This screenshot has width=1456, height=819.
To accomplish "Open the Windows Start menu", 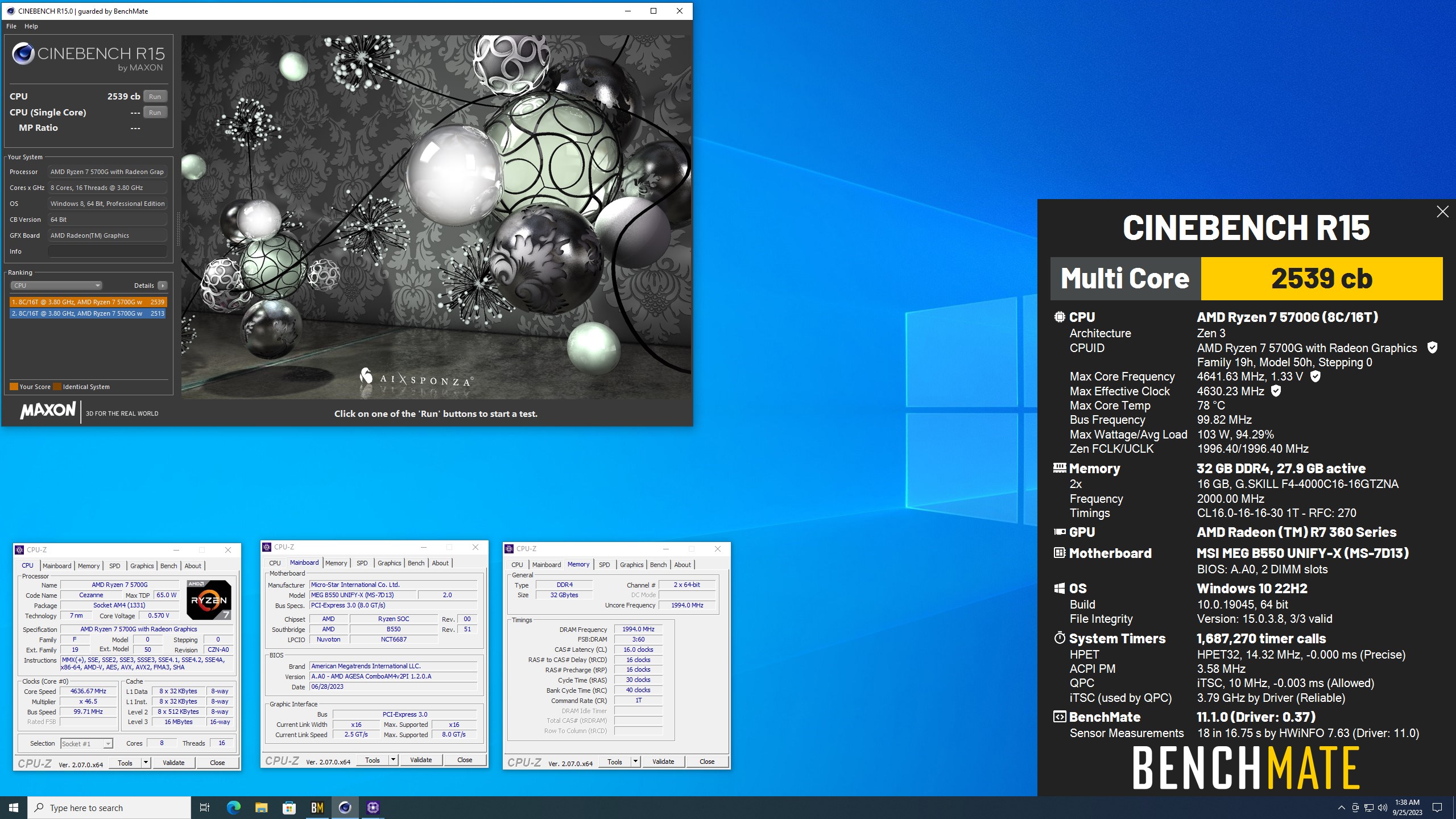I will coord(14,808).
